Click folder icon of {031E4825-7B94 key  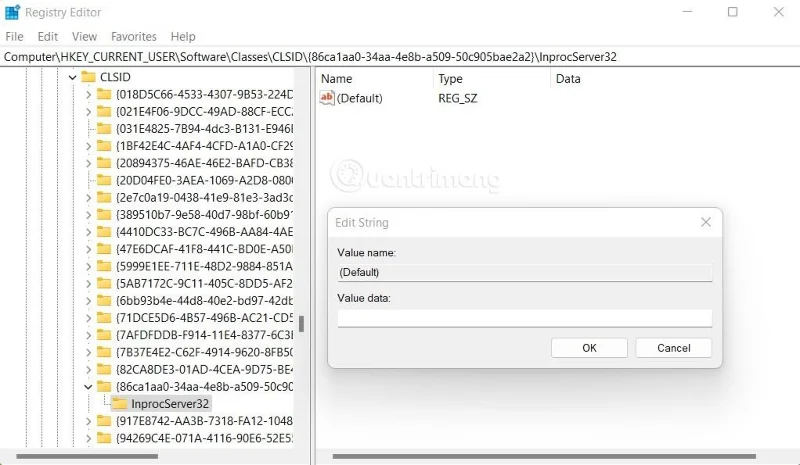click(x=104, y=128)
